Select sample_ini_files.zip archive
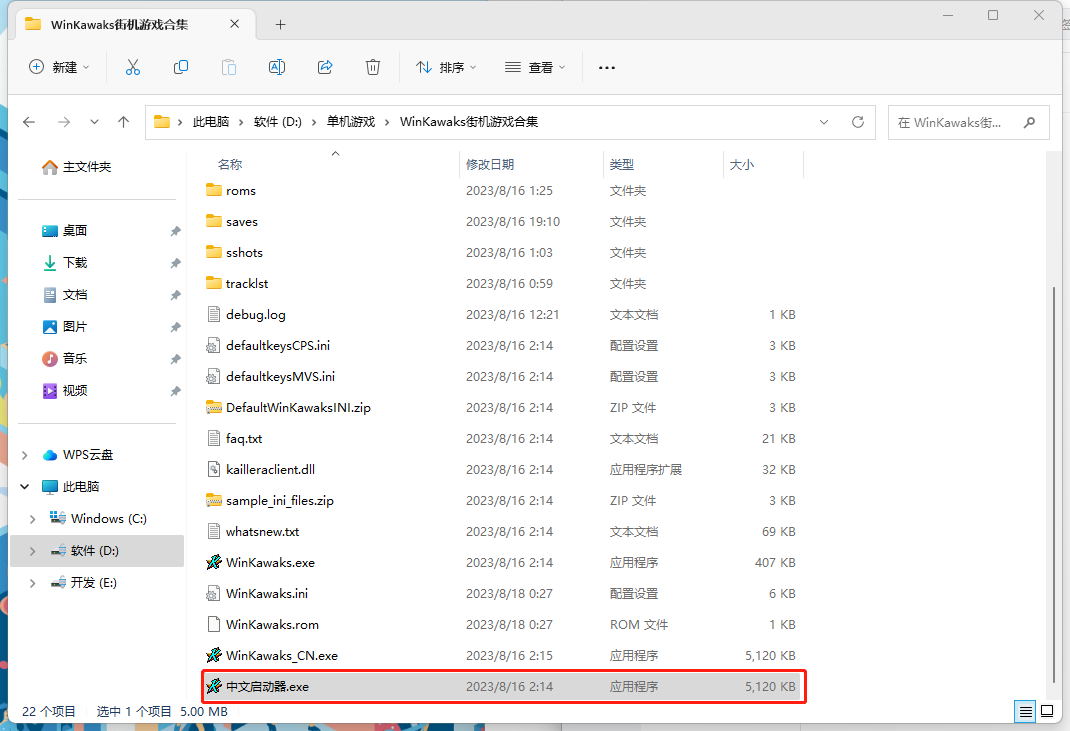The image size is (1070, 731). (504, 500)
